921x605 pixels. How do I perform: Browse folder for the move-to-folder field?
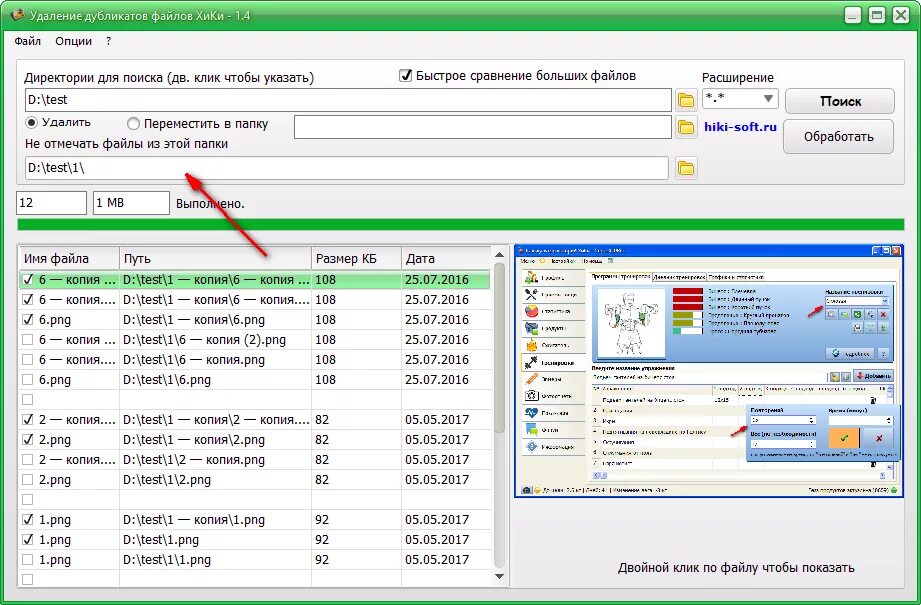coord(685,127)
